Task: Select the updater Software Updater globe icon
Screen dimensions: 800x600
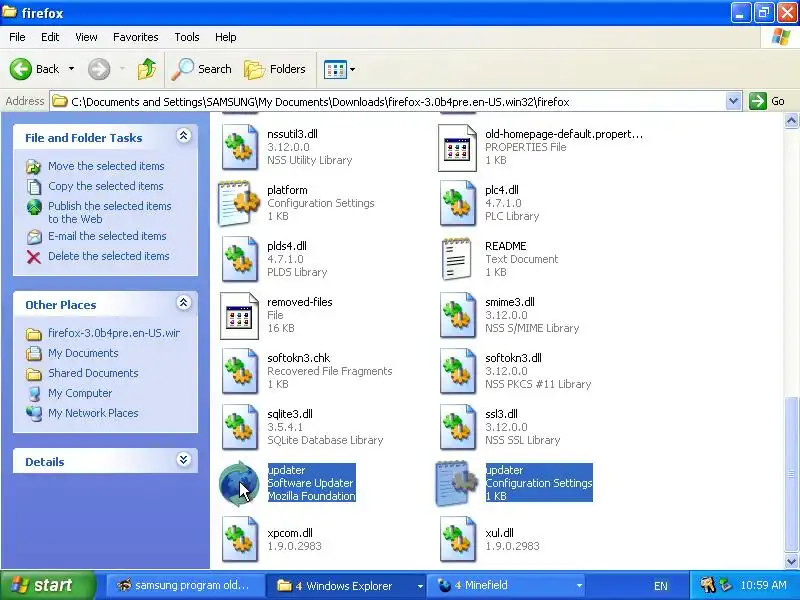Action: (x=239, y=483)
